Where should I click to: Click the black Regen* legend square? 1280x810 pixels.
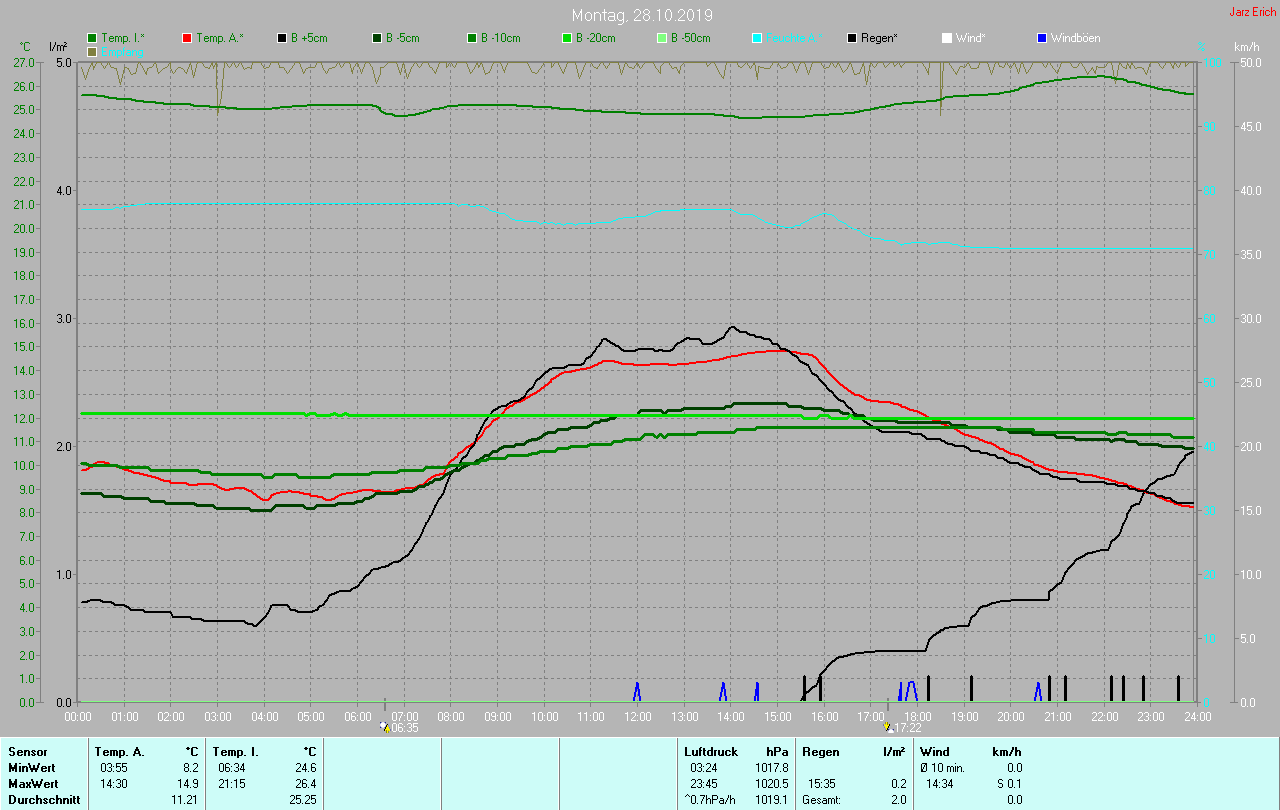(x=852, y=38)
